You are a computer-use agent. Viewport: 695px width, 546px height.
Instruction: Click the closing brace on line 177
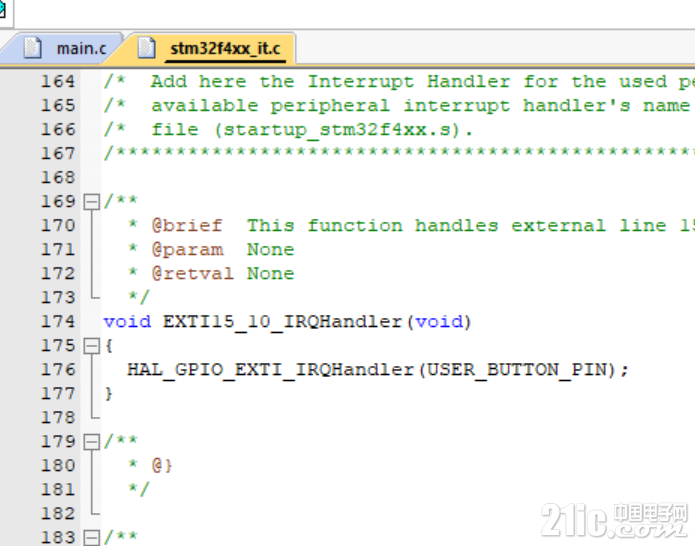coord(109,394)
